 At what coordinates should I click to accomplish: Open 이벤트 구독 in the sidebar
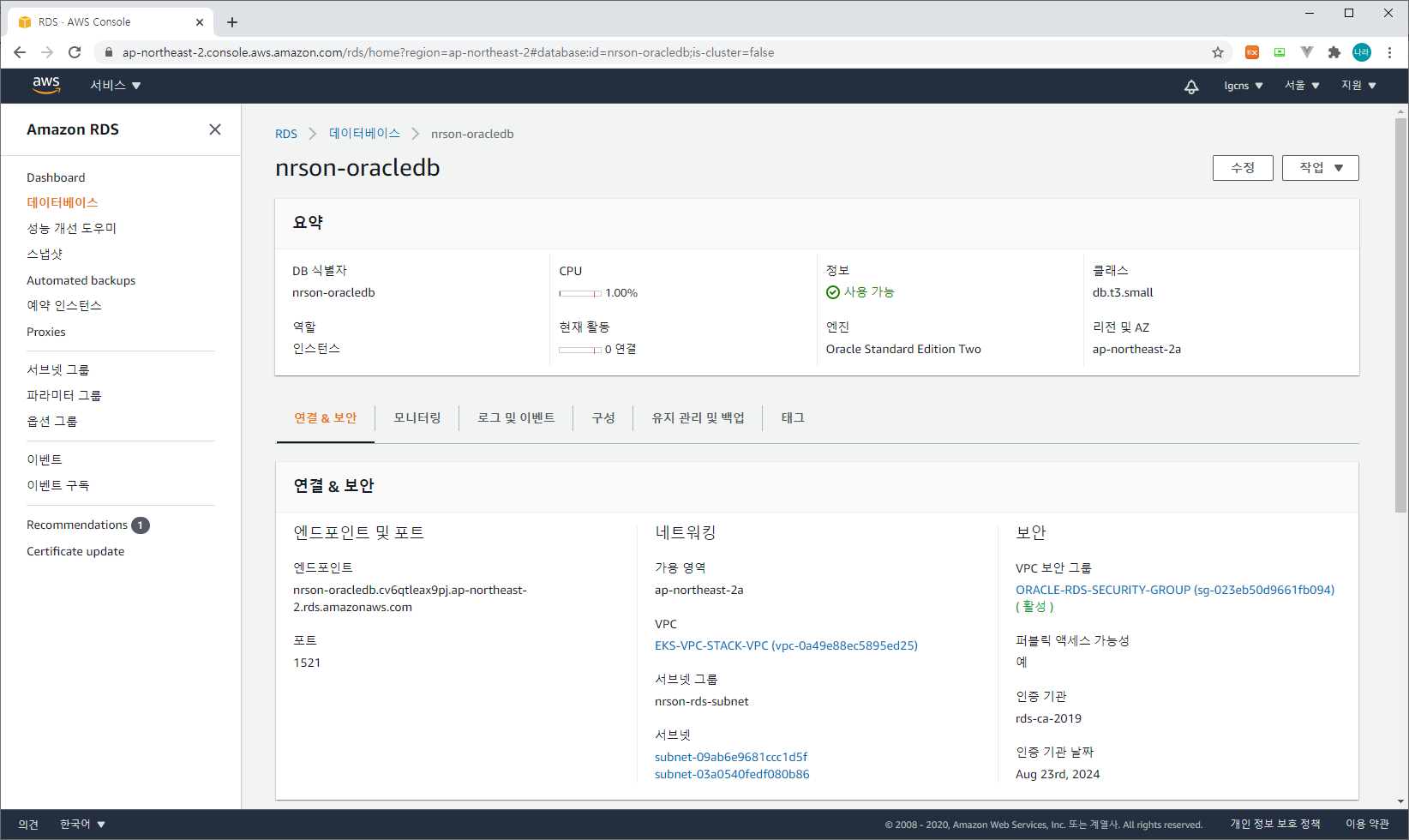[x=58, y=486]
